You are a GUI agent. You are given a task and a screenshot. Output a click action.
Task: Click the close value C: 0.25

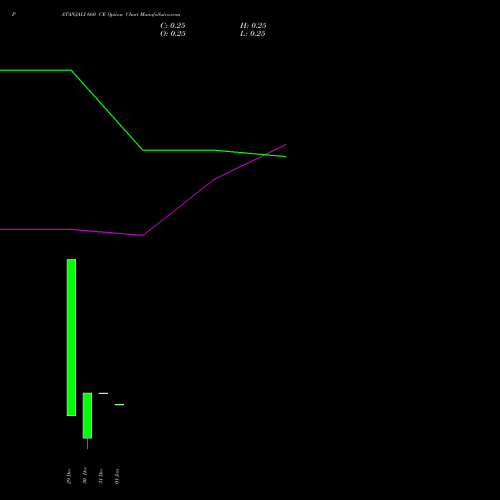(173, 26)
